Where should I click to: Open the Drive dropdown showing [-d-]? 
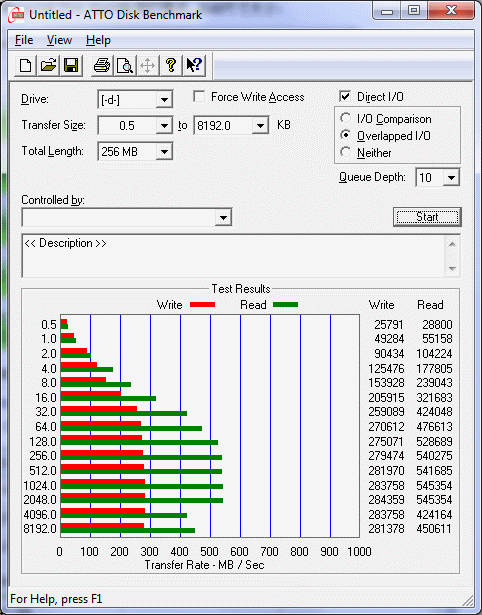[164, 100]
